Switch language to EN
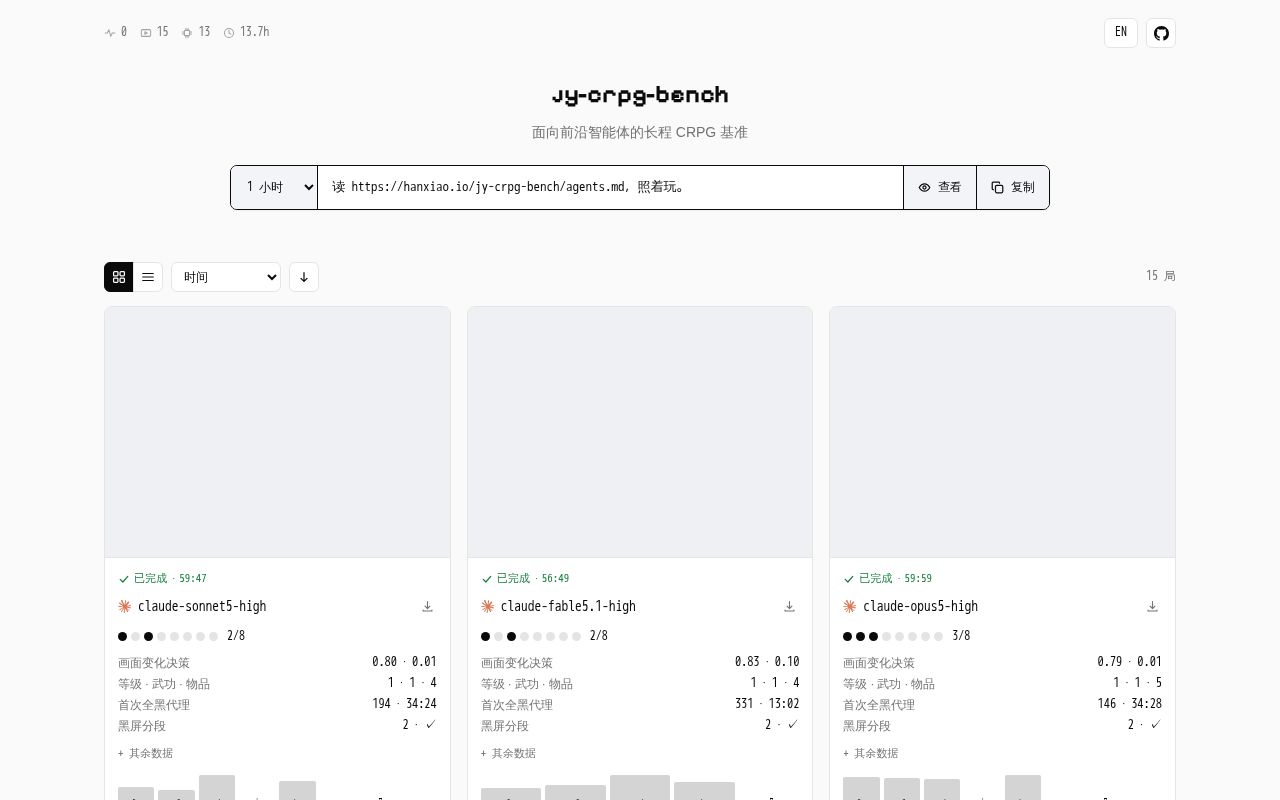The image size is (1280, 800). [x=1121, y=33]
